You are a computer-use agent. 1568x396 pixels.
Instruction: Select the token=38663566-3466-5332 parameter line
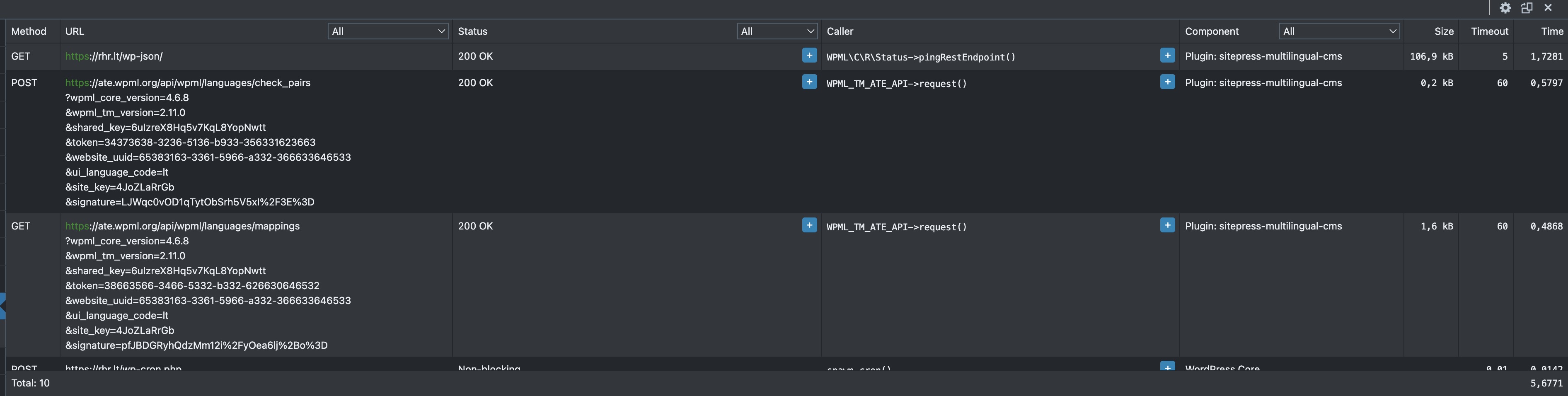pos(192,285)
